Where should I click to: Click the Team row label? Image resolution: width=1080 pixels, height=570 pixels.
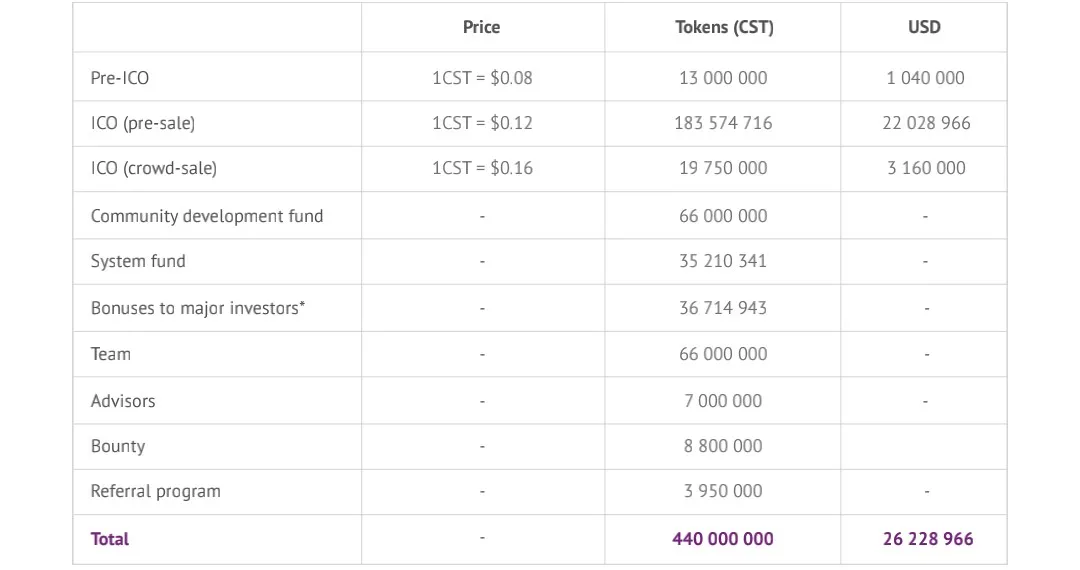click(x=110, y=354)
